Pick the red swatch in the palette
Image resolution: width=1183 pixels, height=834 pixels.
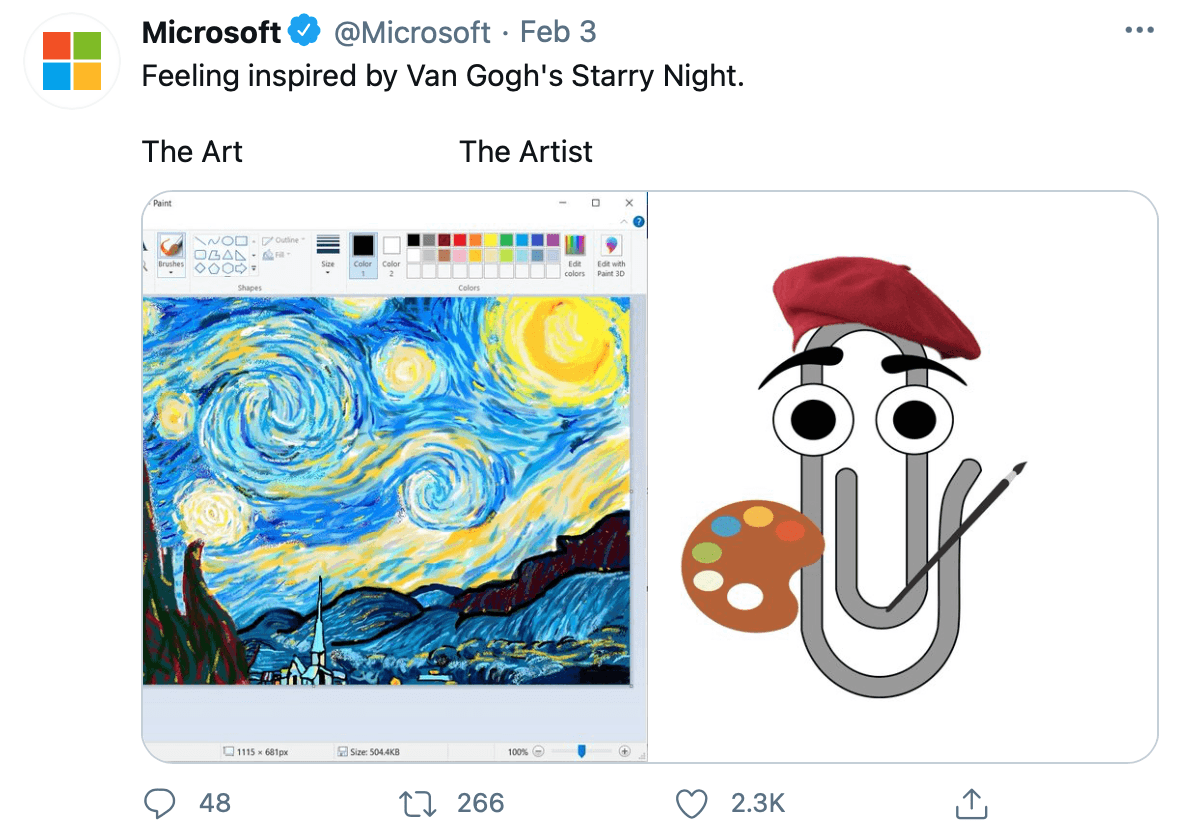coord(459,240)
